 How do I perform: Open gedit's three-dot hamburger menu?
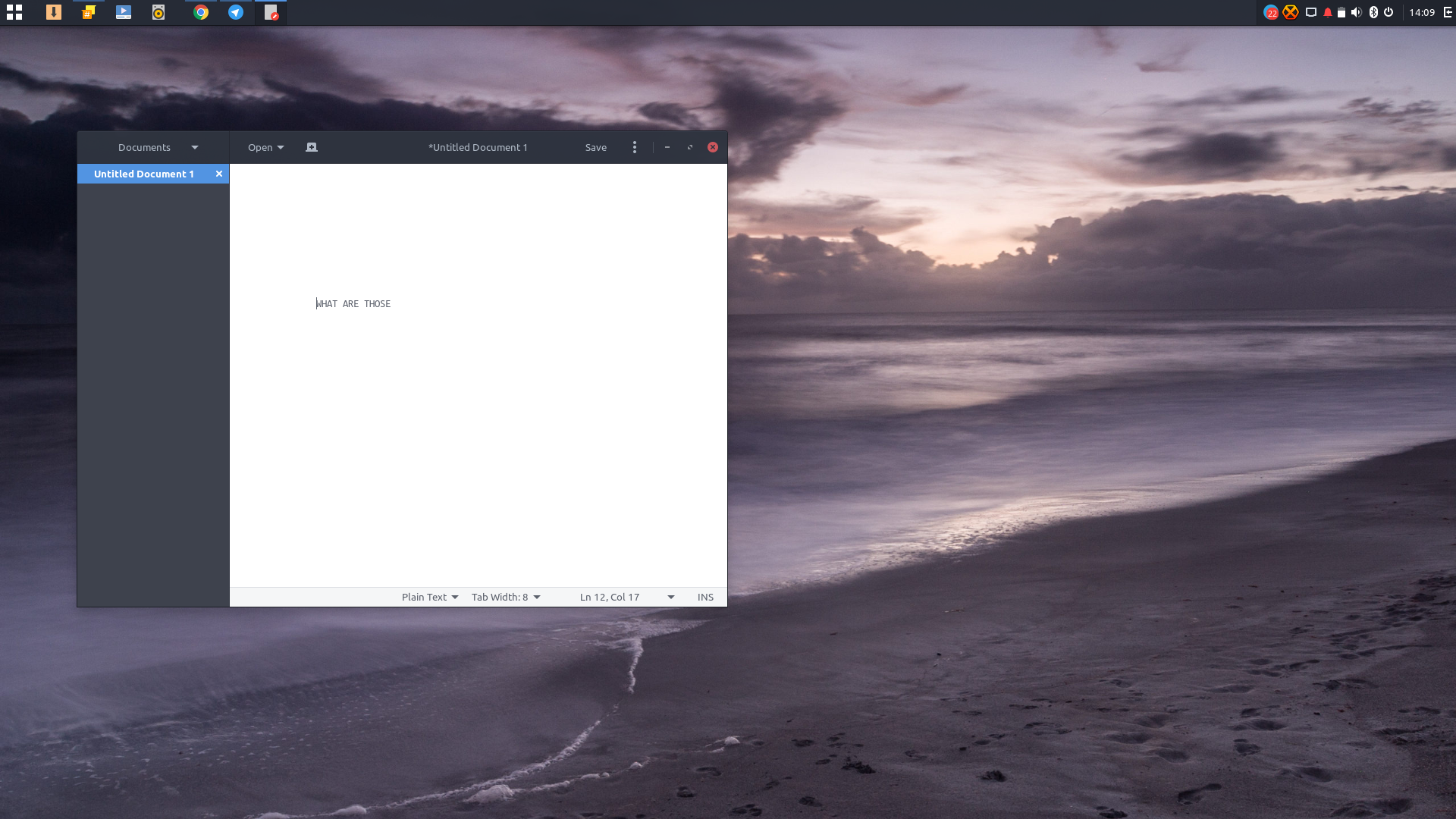point(635,147)
